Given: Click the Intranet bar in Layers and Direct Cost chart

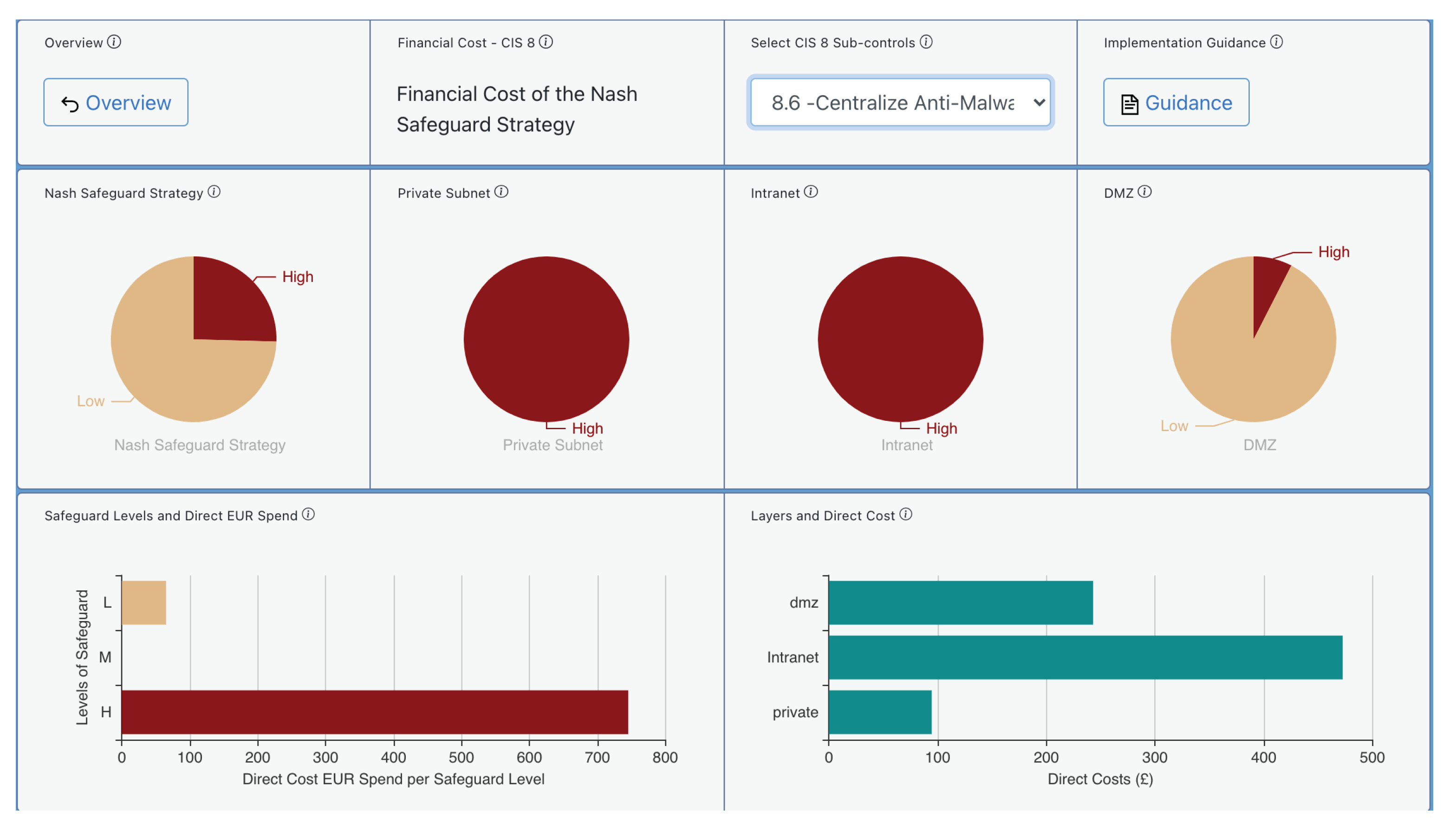Looking at the screenshot, I should [1085, 657].
